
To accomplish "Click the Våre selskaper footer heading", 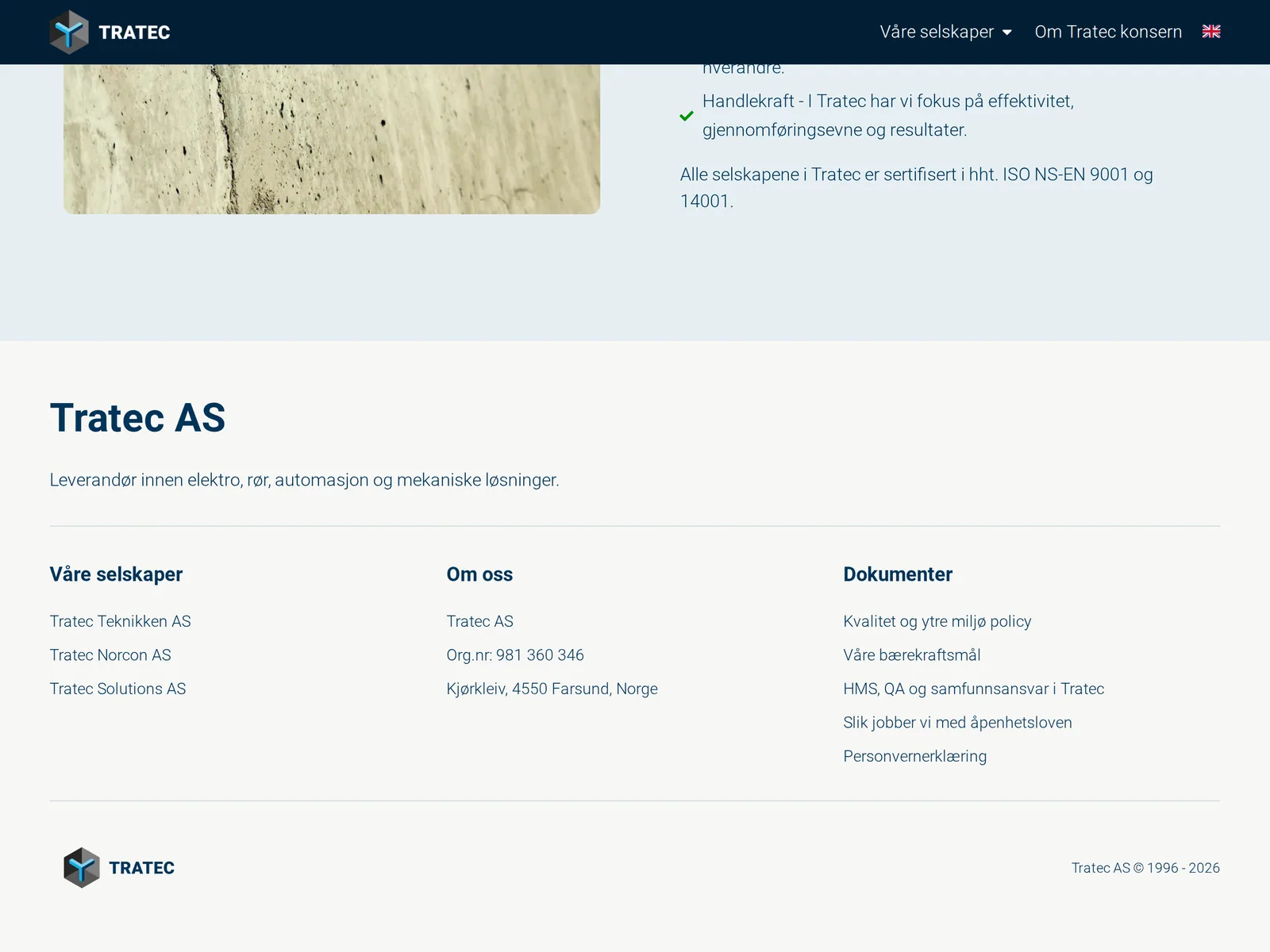I will (116, 574).
